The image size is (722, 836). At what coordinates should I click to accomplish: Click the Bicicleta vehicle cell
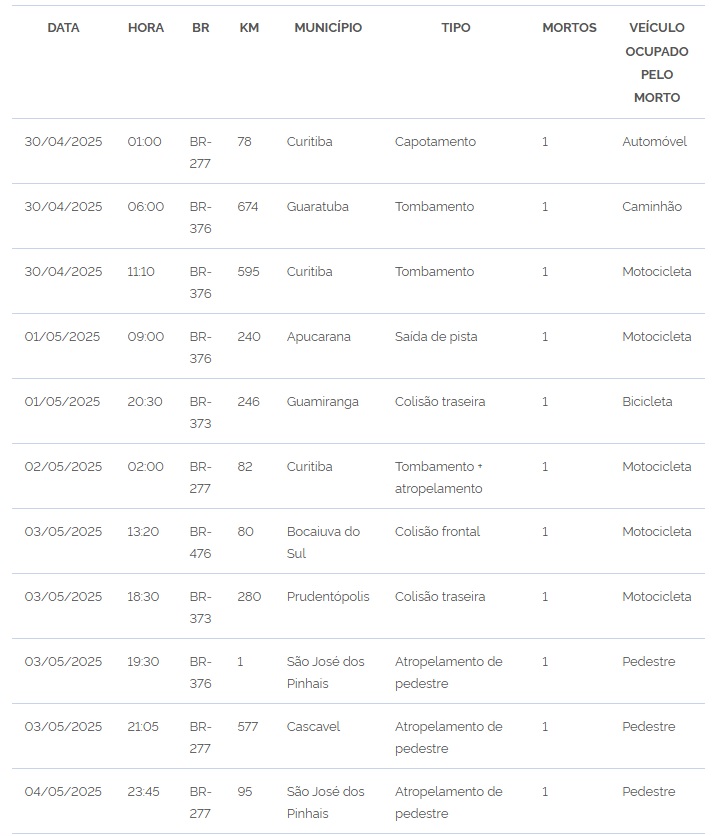(x=647, y=402)
